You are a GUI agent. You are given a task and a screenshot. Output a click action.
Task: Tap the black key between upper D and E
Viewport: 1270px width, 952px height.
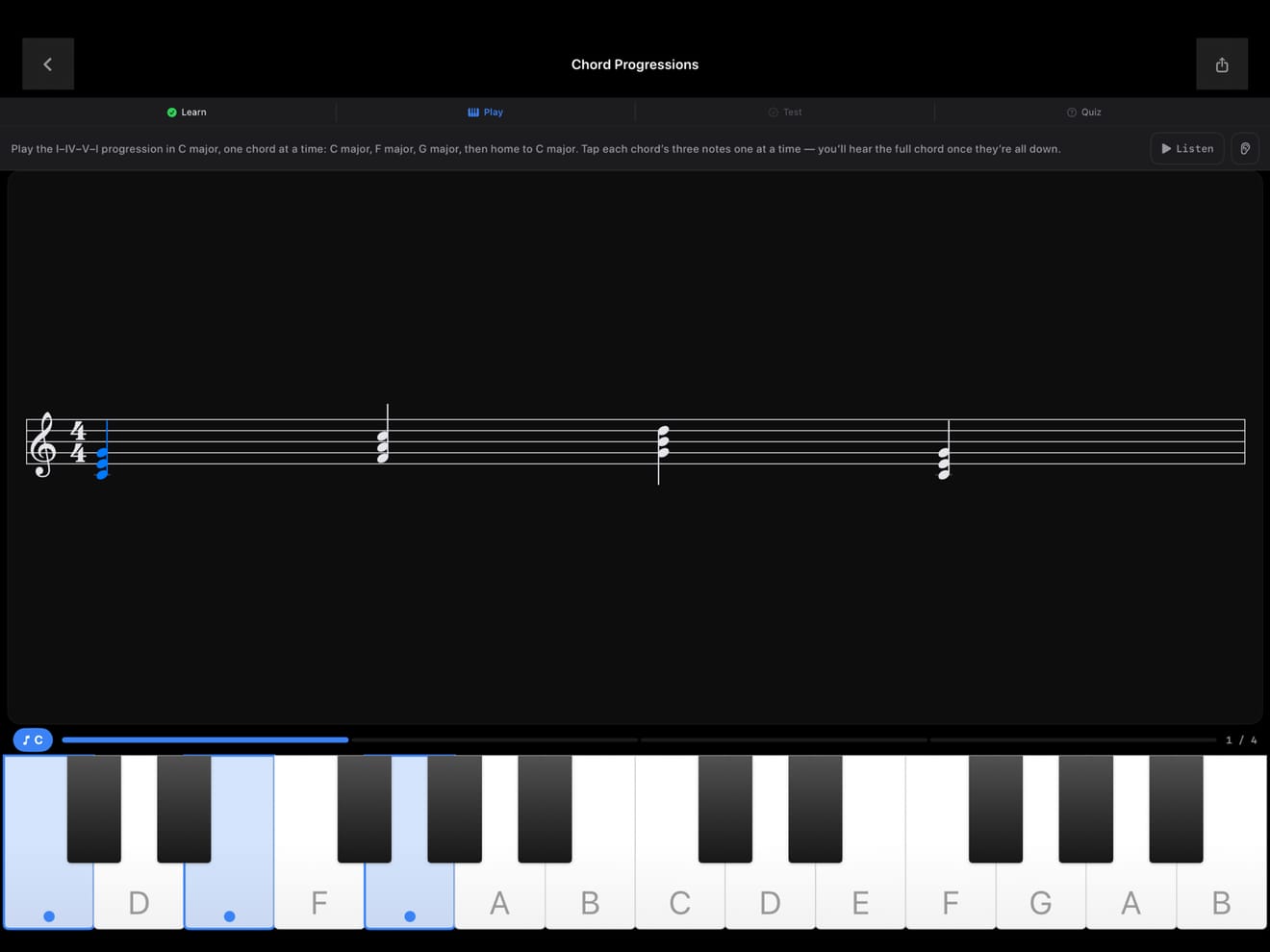click(x=815, y=809)
